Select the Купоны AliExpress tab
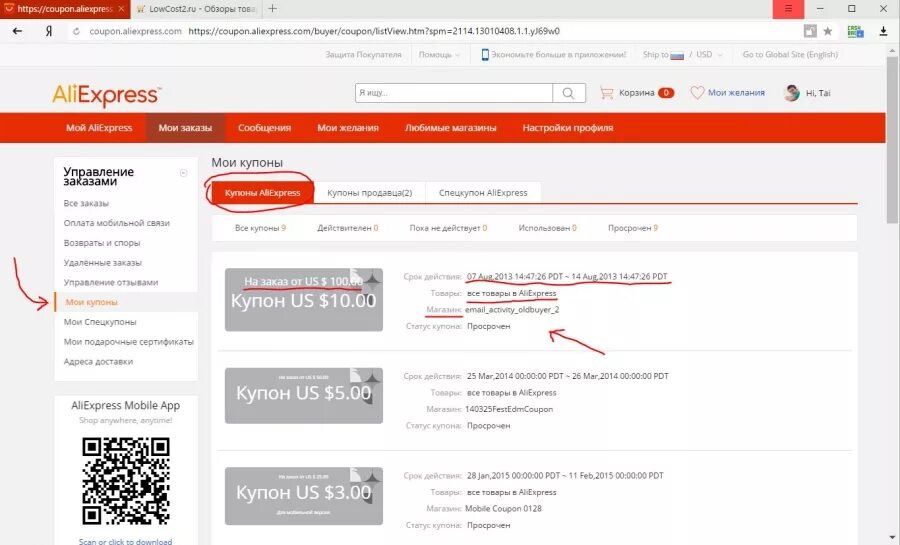 click(262, 193)
